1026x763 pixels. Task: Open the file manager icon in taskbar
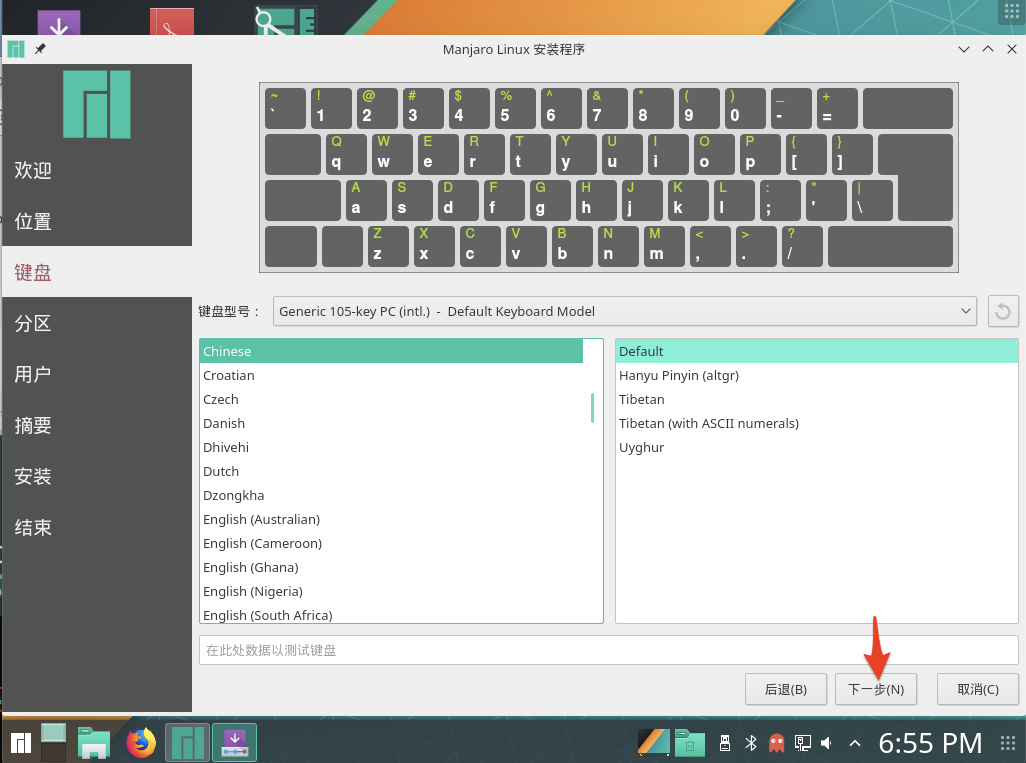click(94, 743)
